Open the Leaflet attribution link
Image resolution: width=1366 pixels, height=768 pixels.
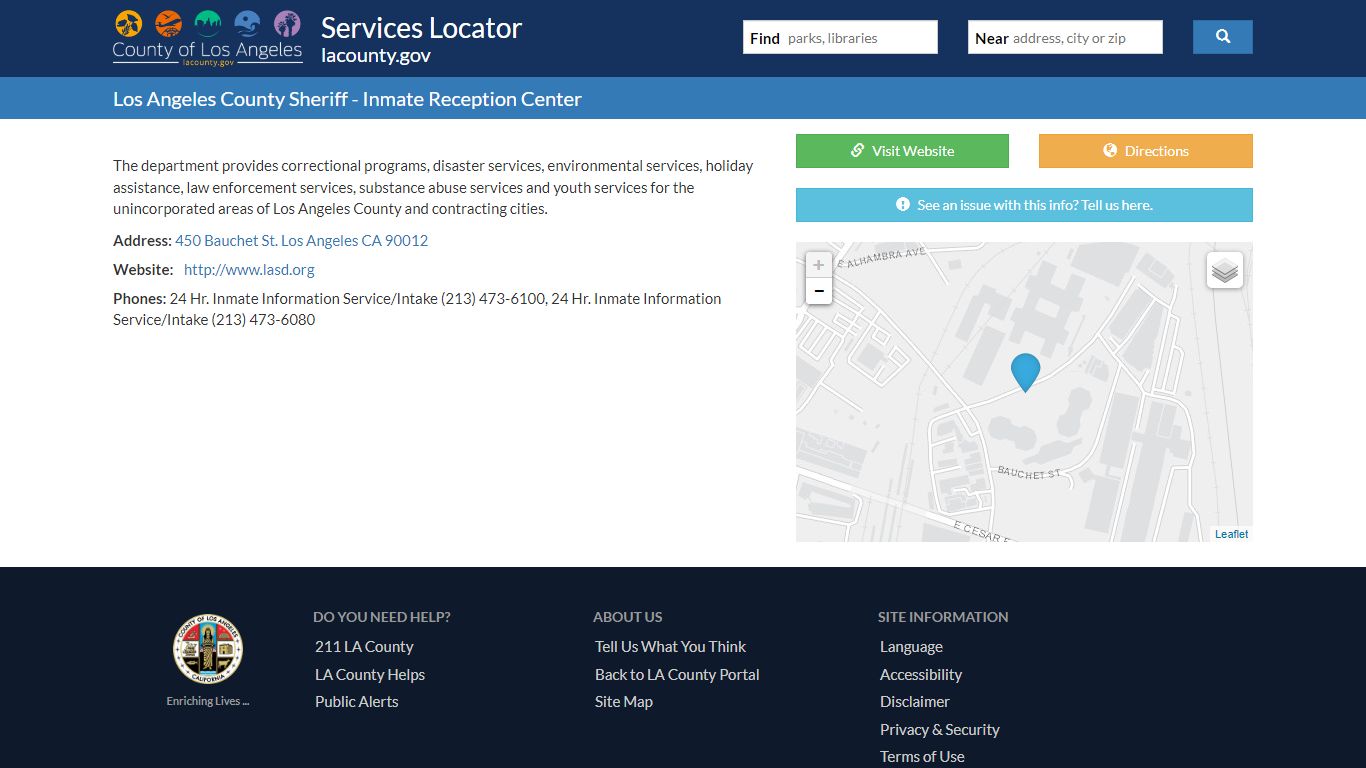(x=1231, y=534)
